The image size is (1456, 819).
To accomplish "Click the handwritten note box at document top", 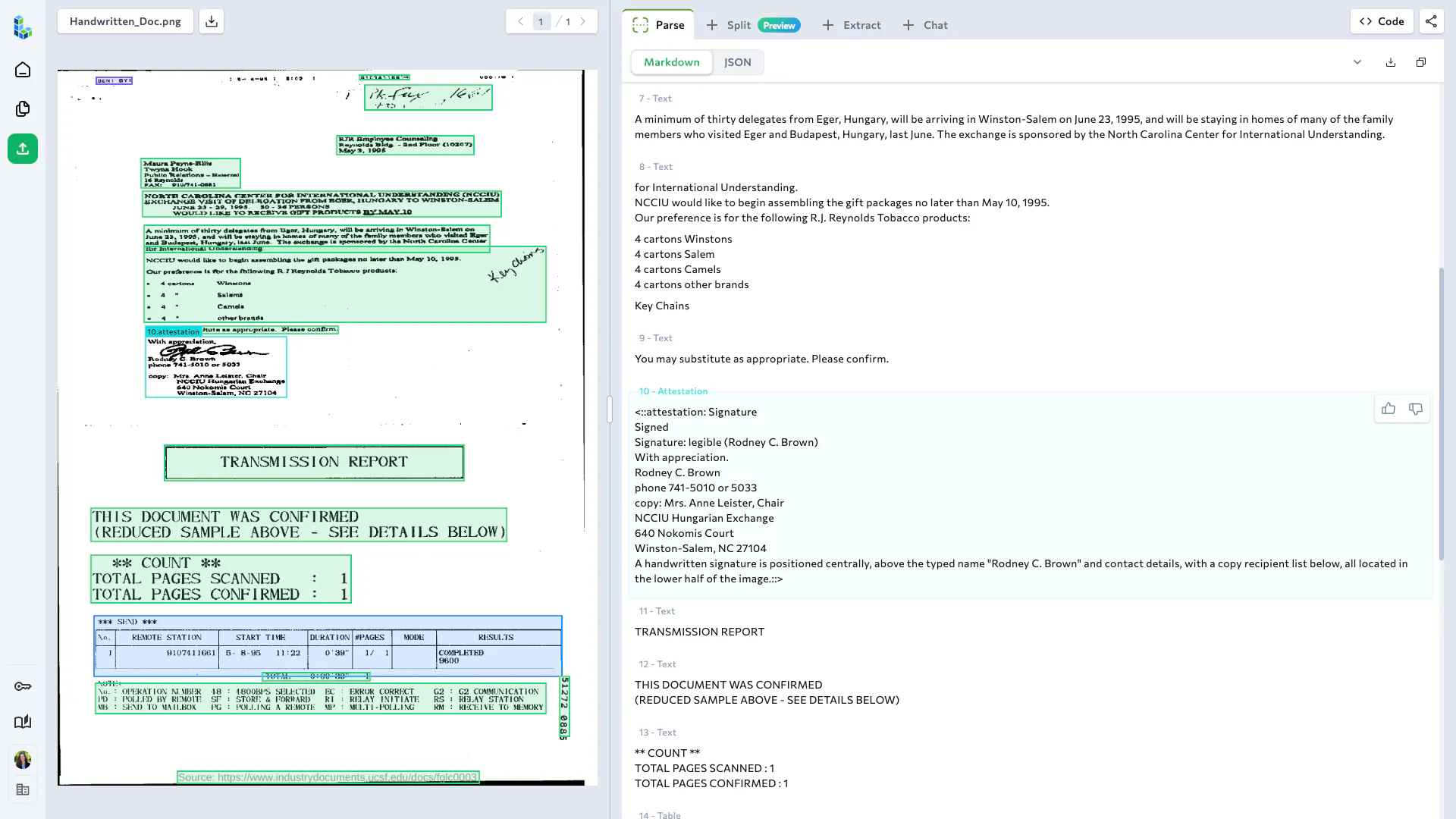I will pyautogui.click(x=428, y=97).
